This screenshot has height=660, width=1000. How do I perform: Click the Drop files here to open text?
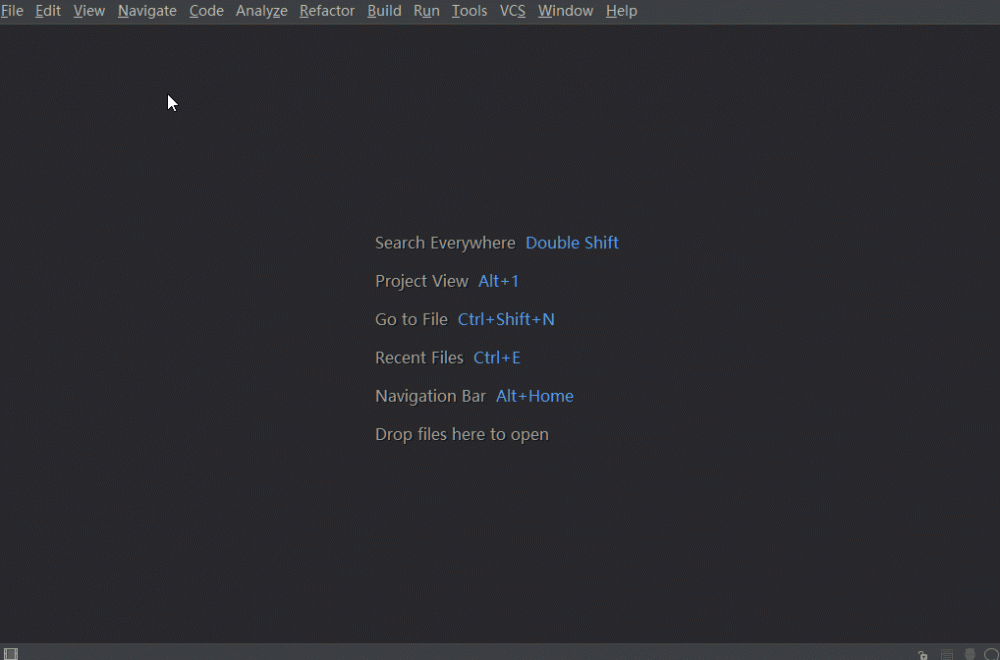coord(461,434)
